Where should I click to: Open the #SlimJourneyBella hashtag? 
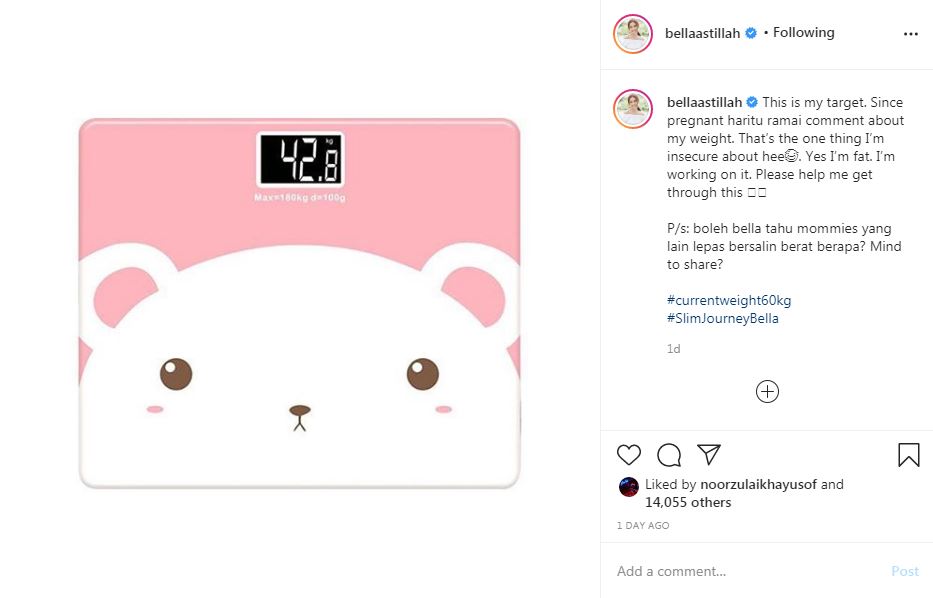(x=722, y=319)
